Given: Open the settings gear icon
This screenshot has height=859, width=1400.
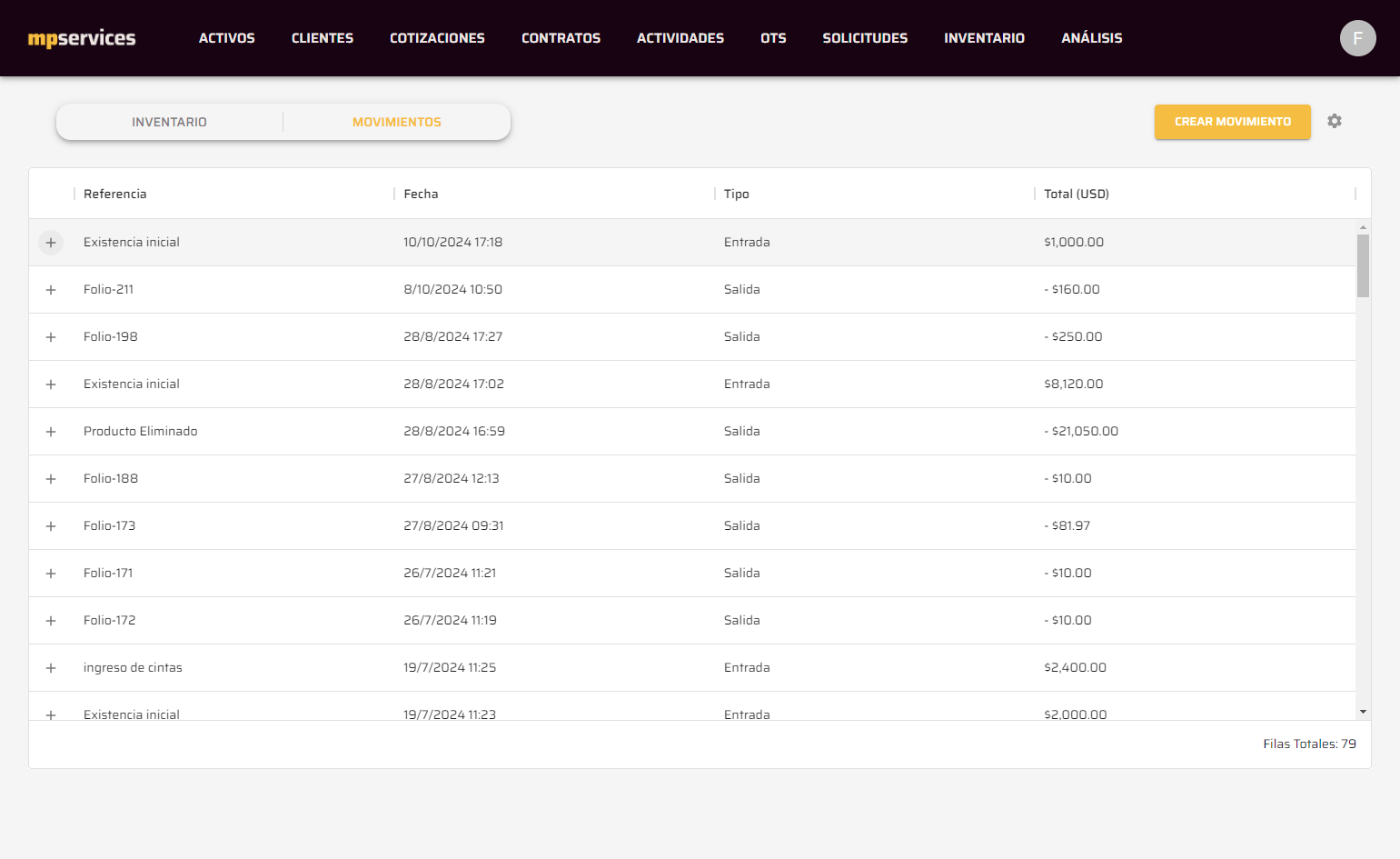Looking at the screenshot, I should point(1334,121).
